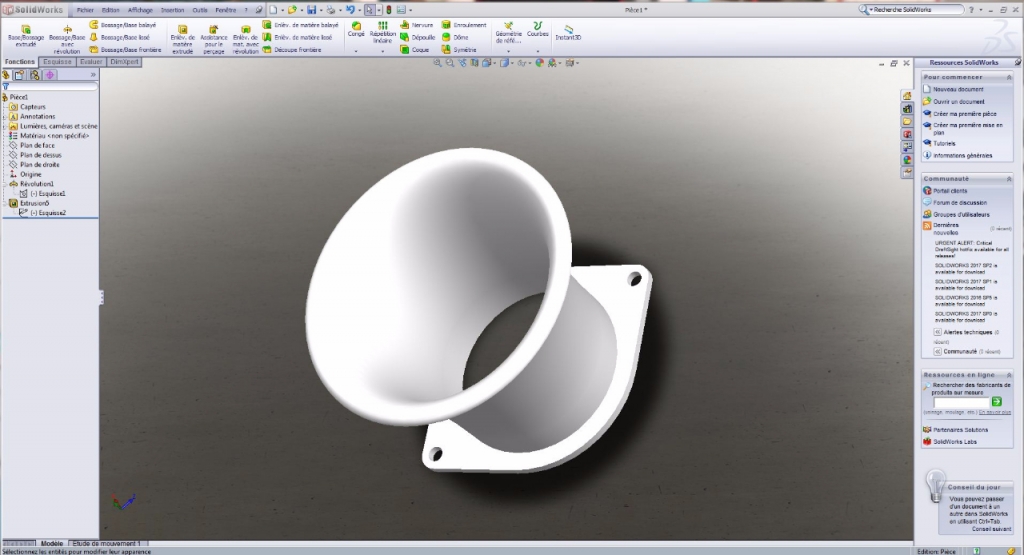Select Bossage/Base avec révolution tool

(67, 39)
